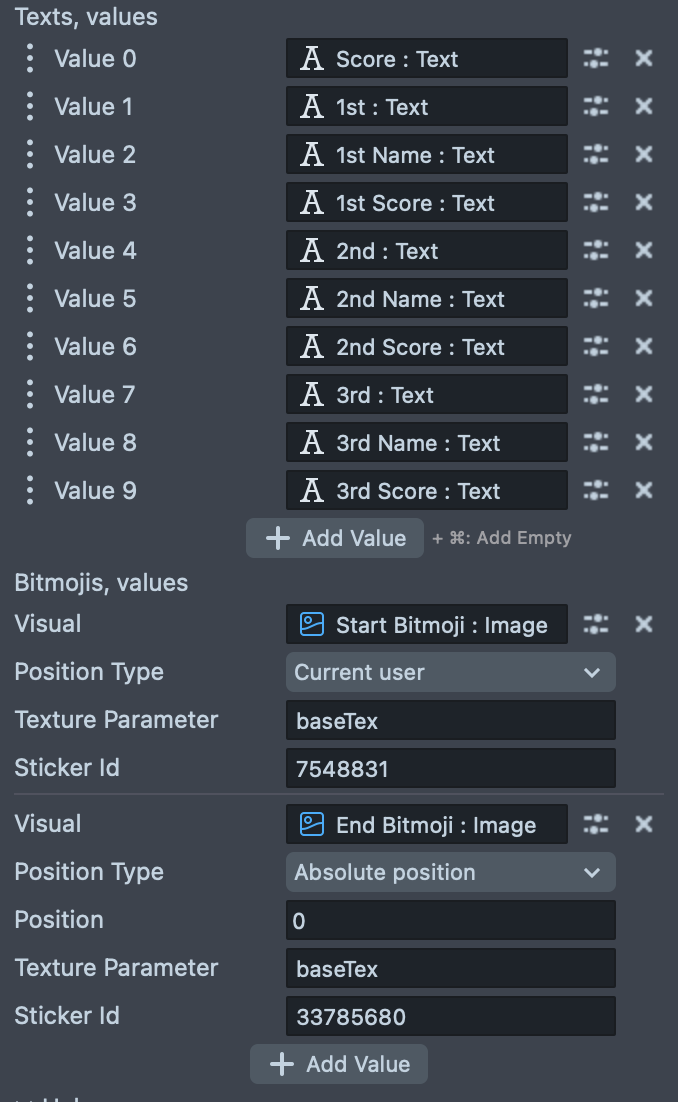Click the picker icon beside 1st : Text
Viewport: 678px width, 1102px height.
596,107
